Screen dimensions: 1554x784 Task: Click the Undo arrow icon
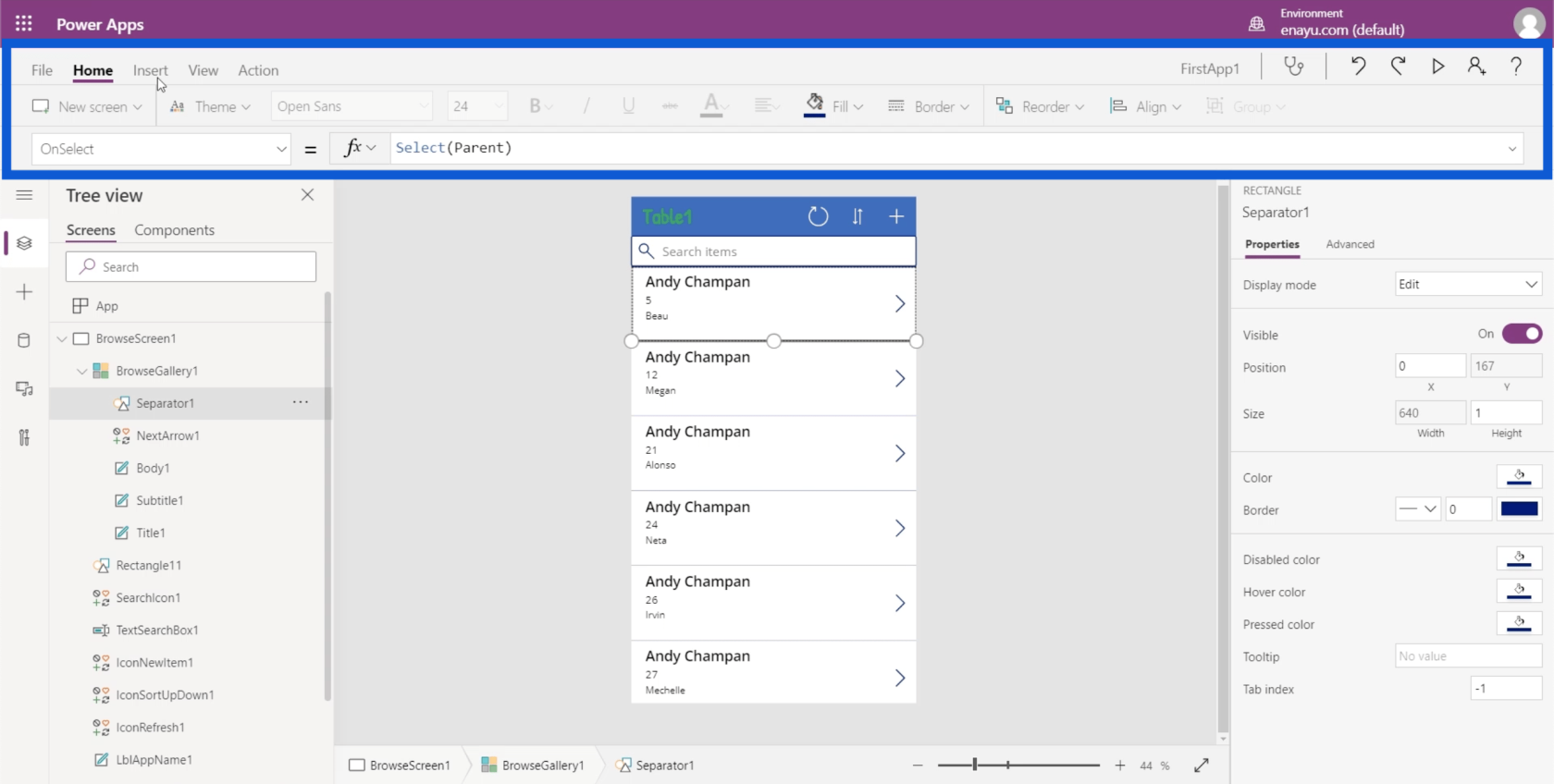pos(1358,67)
